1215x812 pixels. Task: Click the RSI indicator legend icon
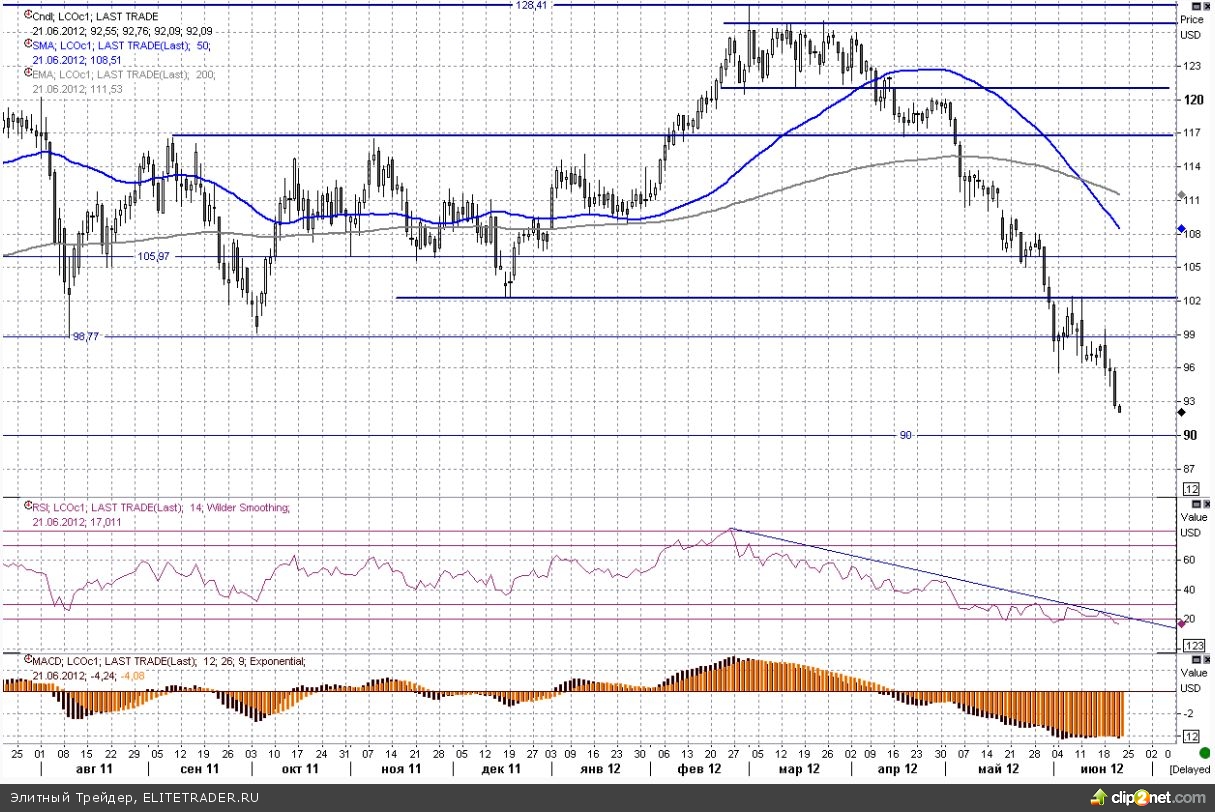pos(27,505)
